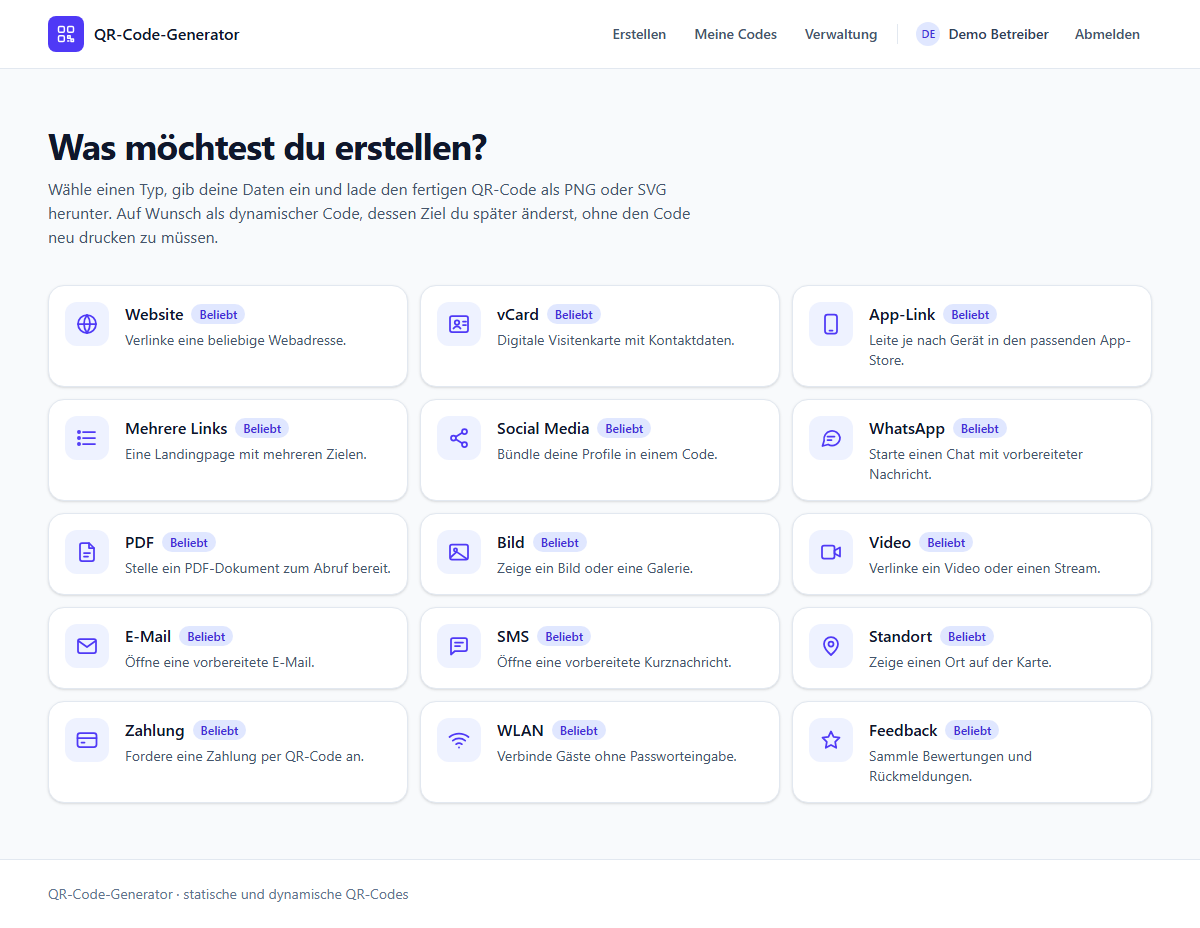Click the camera icon for Video
The height and width of the screenshot is (928, 1200).
point(831,552)
